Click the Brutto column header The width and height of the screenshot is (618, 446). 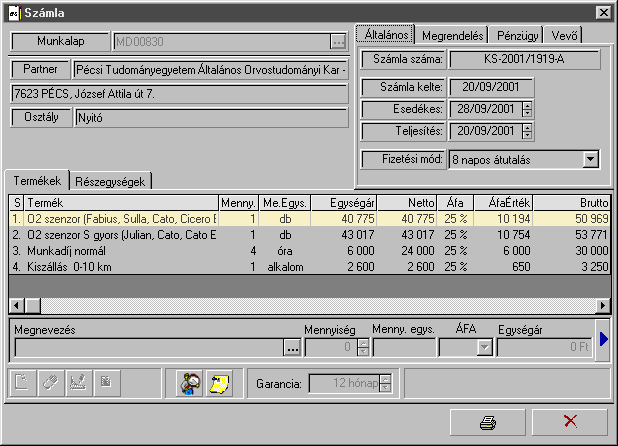(571, 203)
